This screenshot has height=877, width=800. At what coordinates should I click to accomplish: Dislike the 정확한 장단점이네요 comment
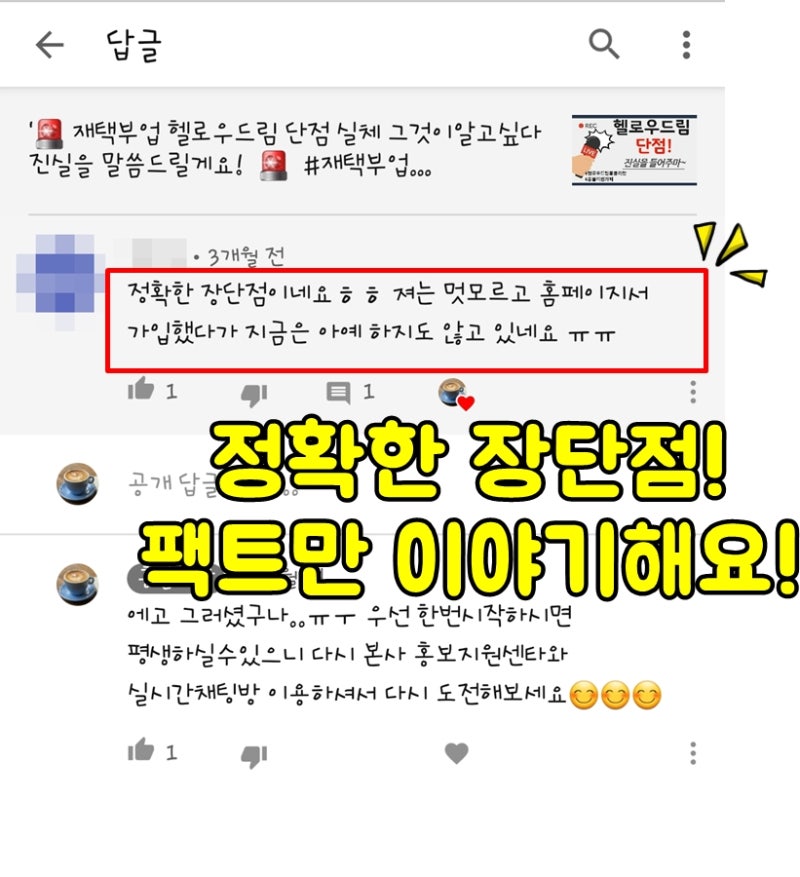click(254, 394)
